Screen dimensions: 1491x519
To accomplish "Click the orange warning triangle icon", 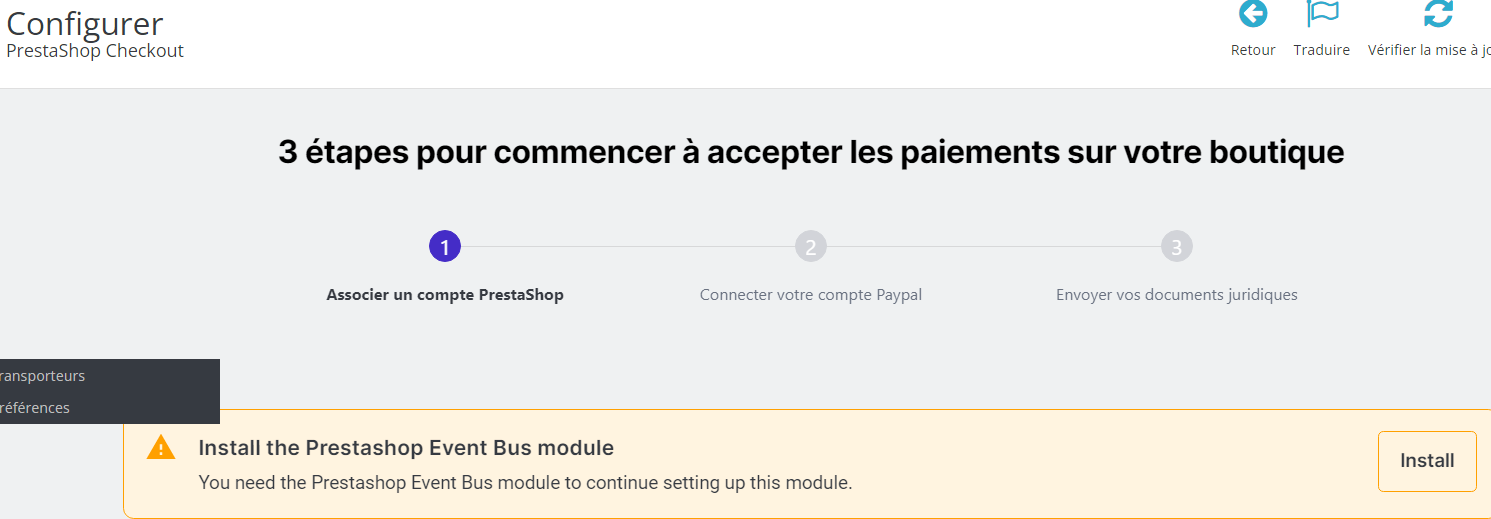I will tap(161, 447).
